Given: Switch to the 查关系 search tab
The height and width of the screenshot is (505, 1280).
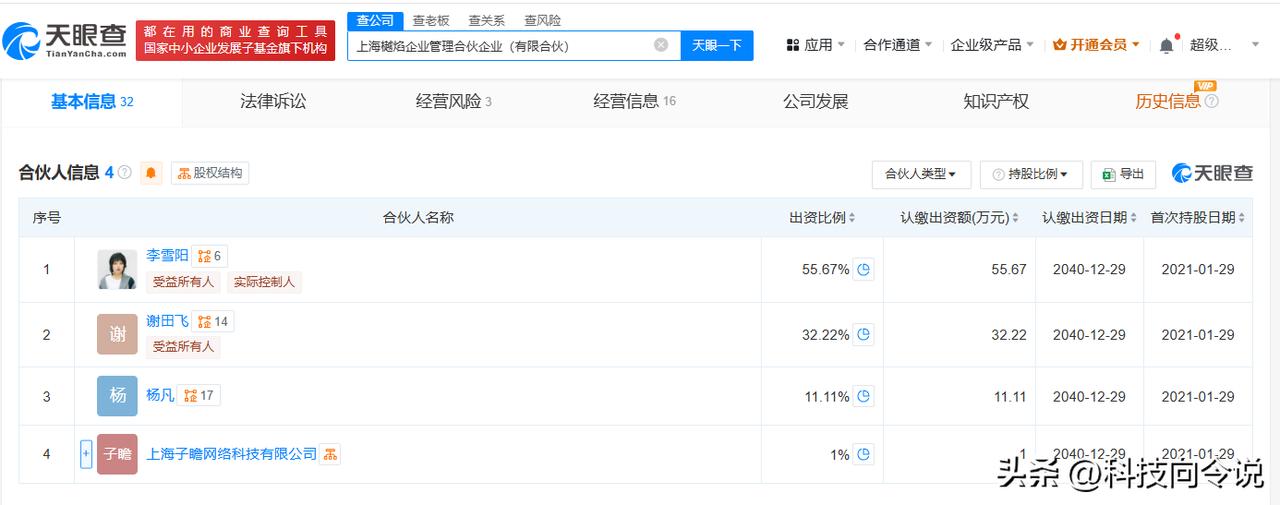Looking at the screenshot, I should (x=486, y=20).
